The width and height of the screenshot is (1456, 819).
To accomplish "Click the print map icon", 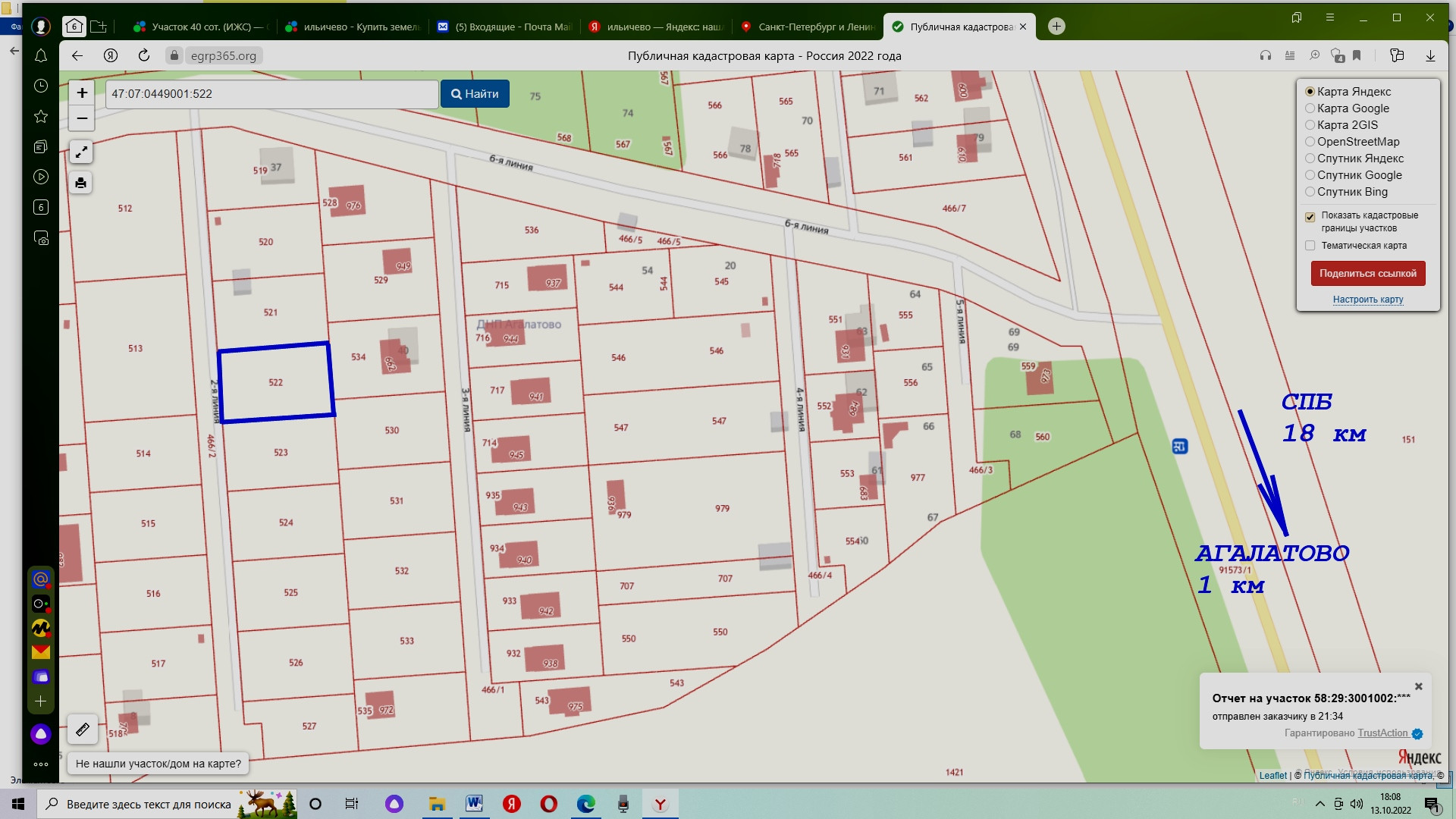I will click(81, 183).
